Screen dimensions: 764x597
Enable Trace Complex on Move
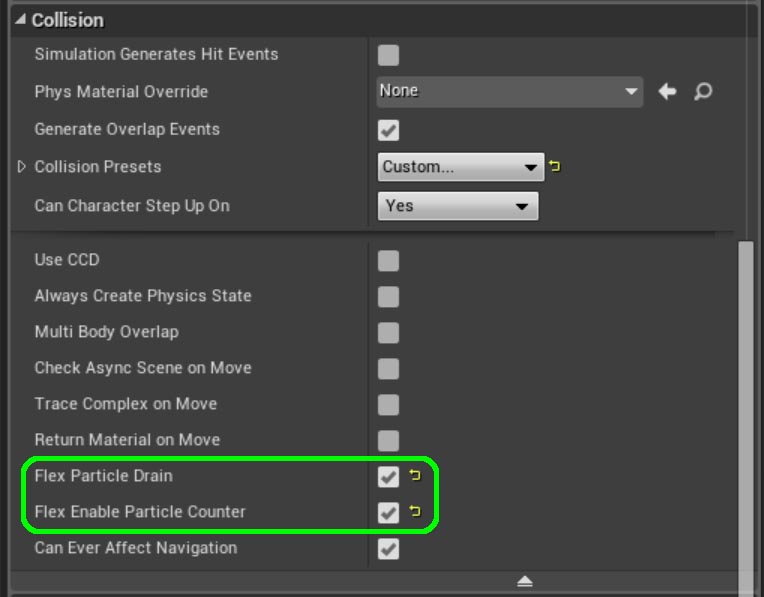click(x=388, y=404)
